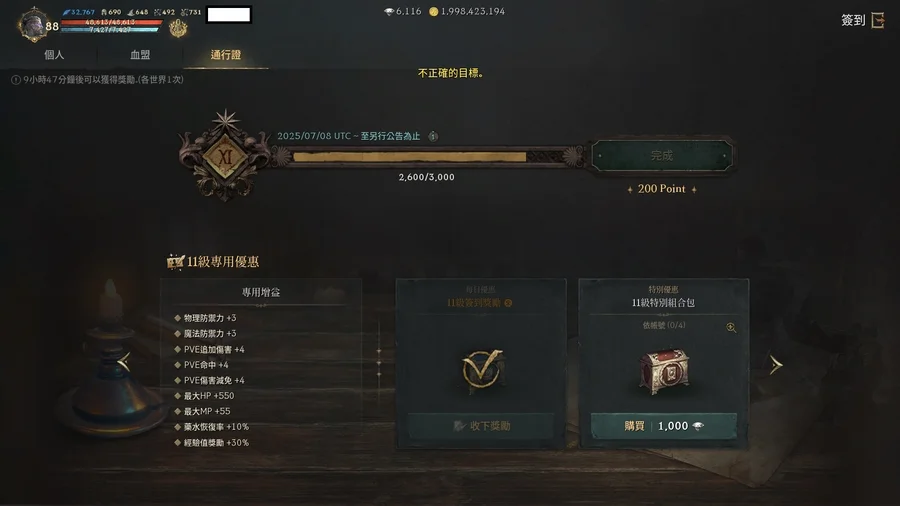Go to the previous level with left arrow
The width and height of the screenshot is (900, 506).
click(123, 362)
